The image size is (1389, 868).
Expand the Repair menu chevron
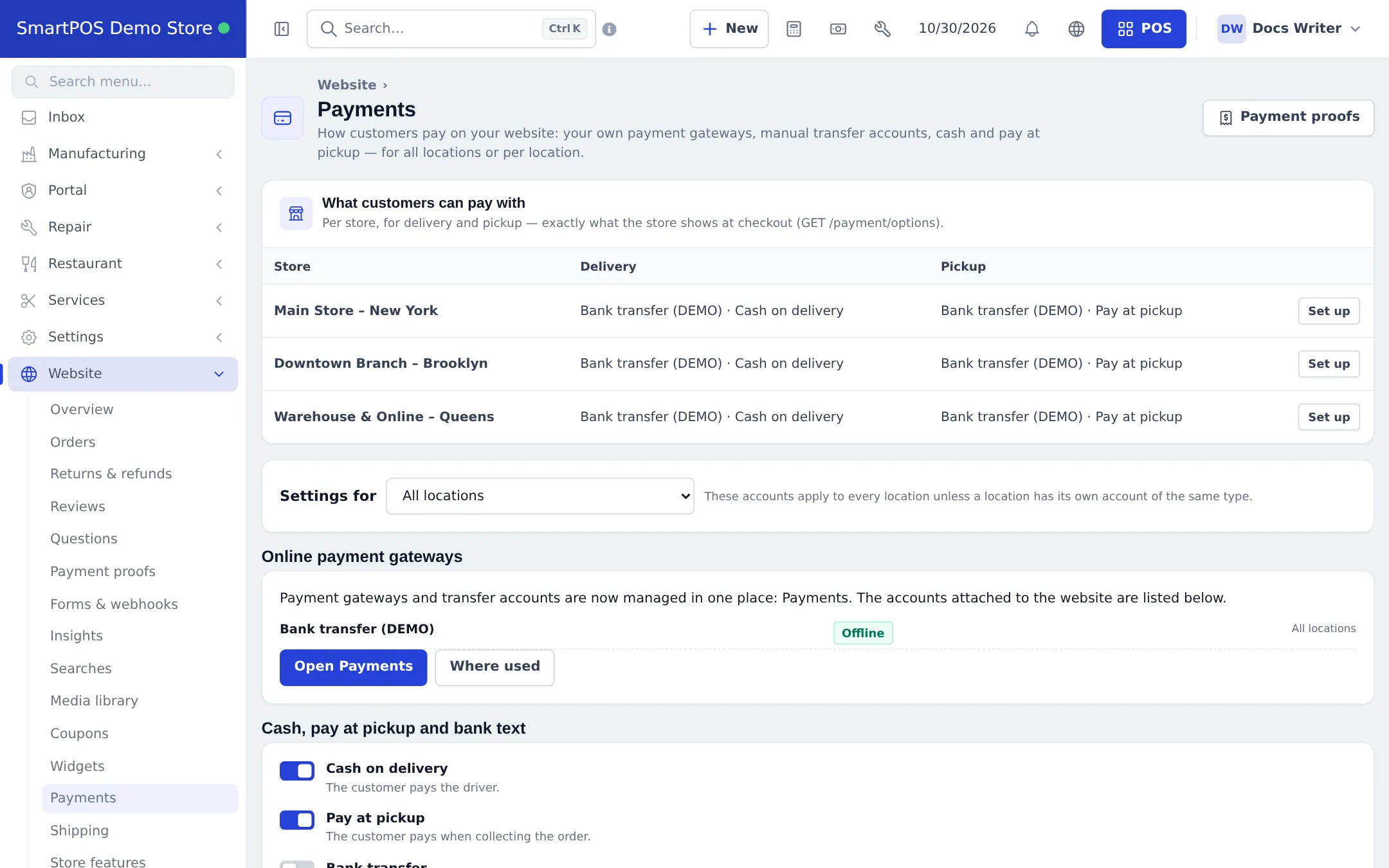(219, 228)
